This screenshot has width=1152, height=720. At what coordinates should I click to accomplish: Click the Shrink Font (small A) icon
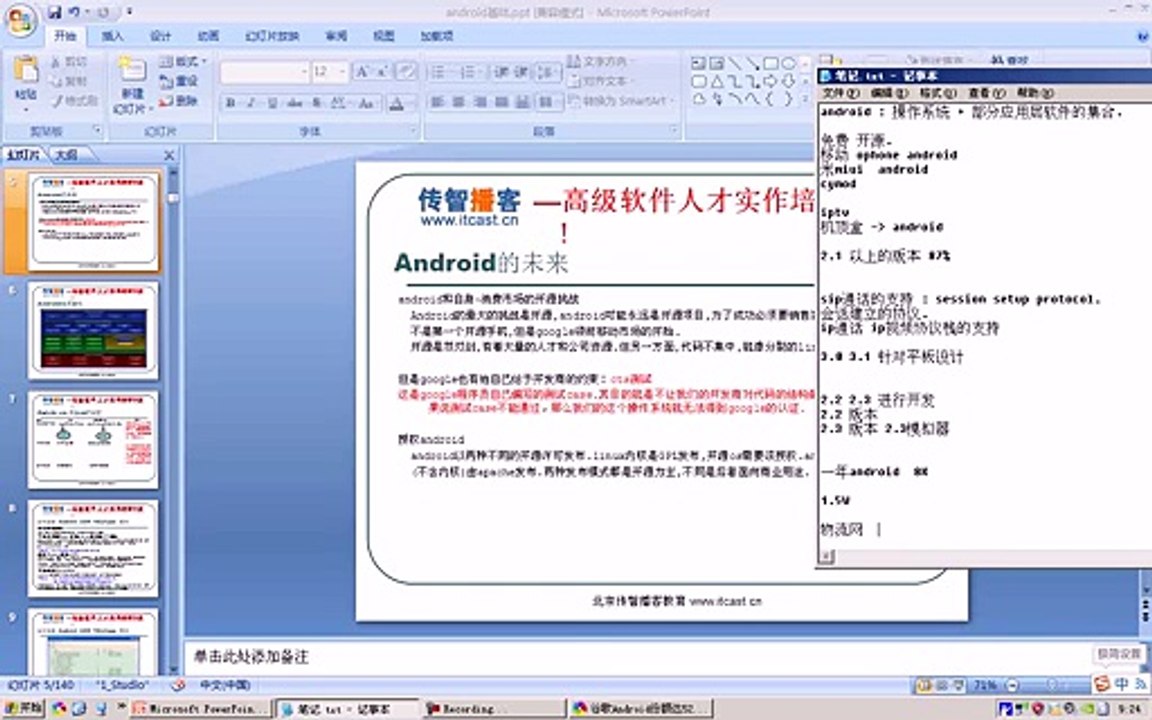coord(382,71)
